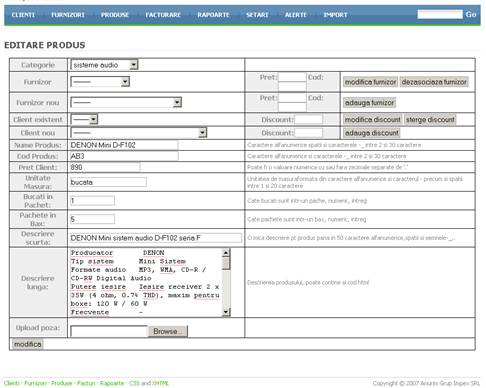Click the Browse button
This screenshot has height=388, width=486.
tap(168, 331)
